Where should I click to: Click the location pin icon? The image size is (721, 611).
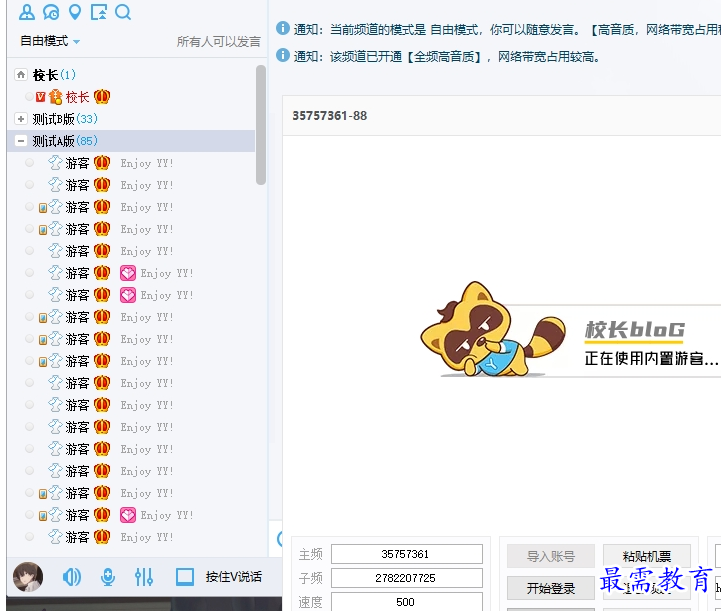point(74,12)
